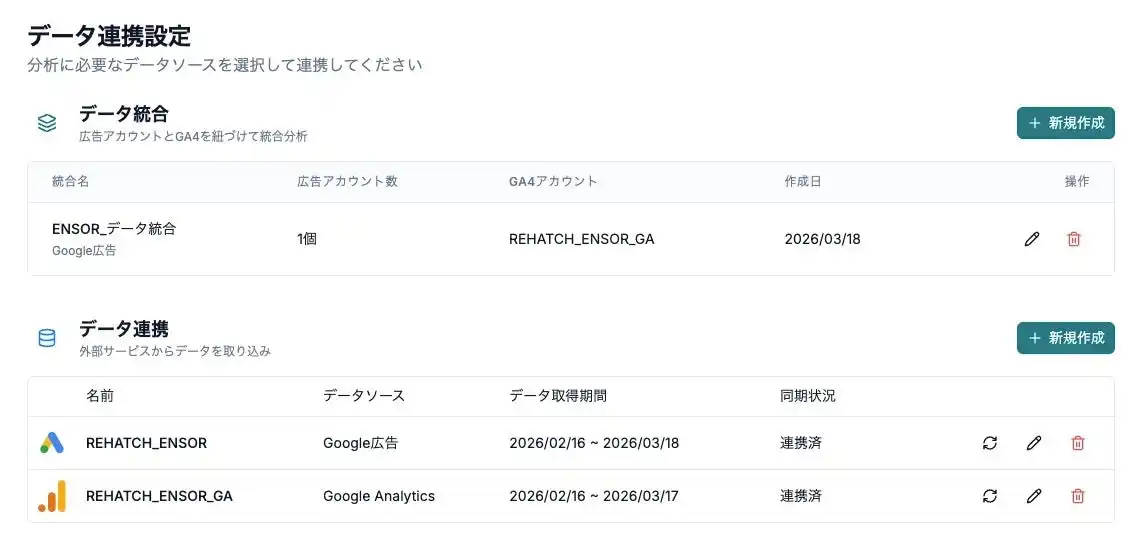Screen dimensions: 1140x554
Task: Click the database icon beside データ連携
Action: [47, 338]
